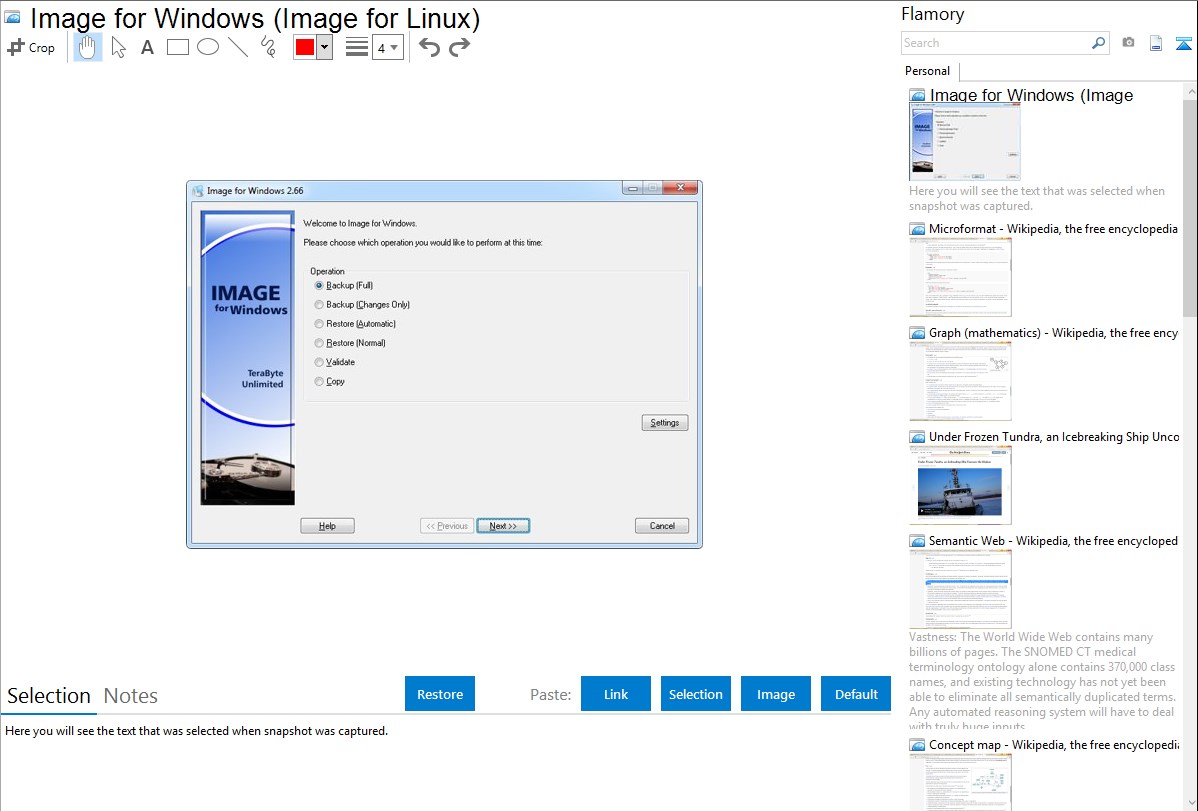This screenshot has height=811, width=1198.
Task: Click the line thickness icon
Action: [x=356, y=47]
